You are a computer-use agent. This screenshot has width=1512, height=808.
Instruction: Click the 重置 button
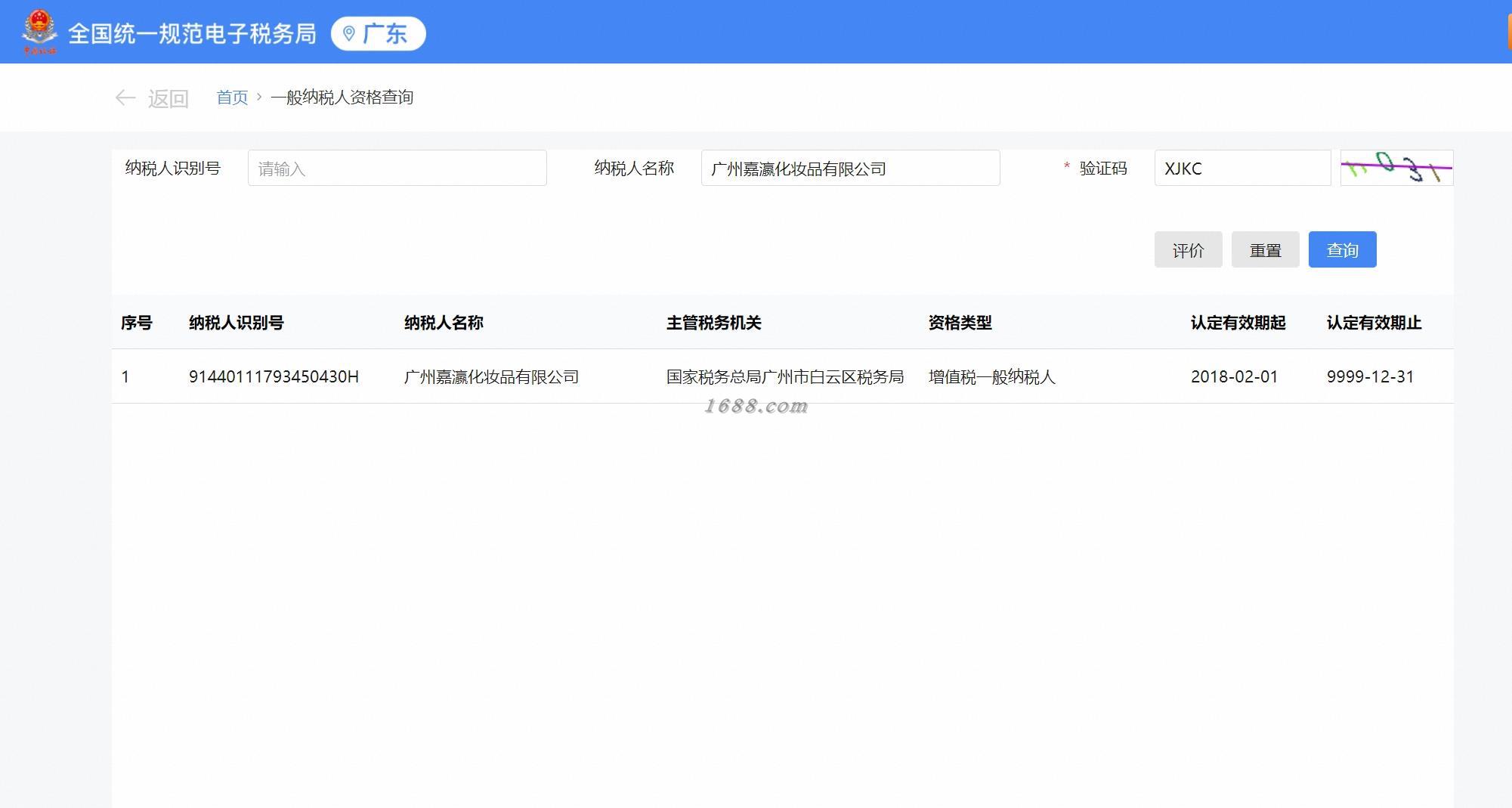click(1265, 249)
